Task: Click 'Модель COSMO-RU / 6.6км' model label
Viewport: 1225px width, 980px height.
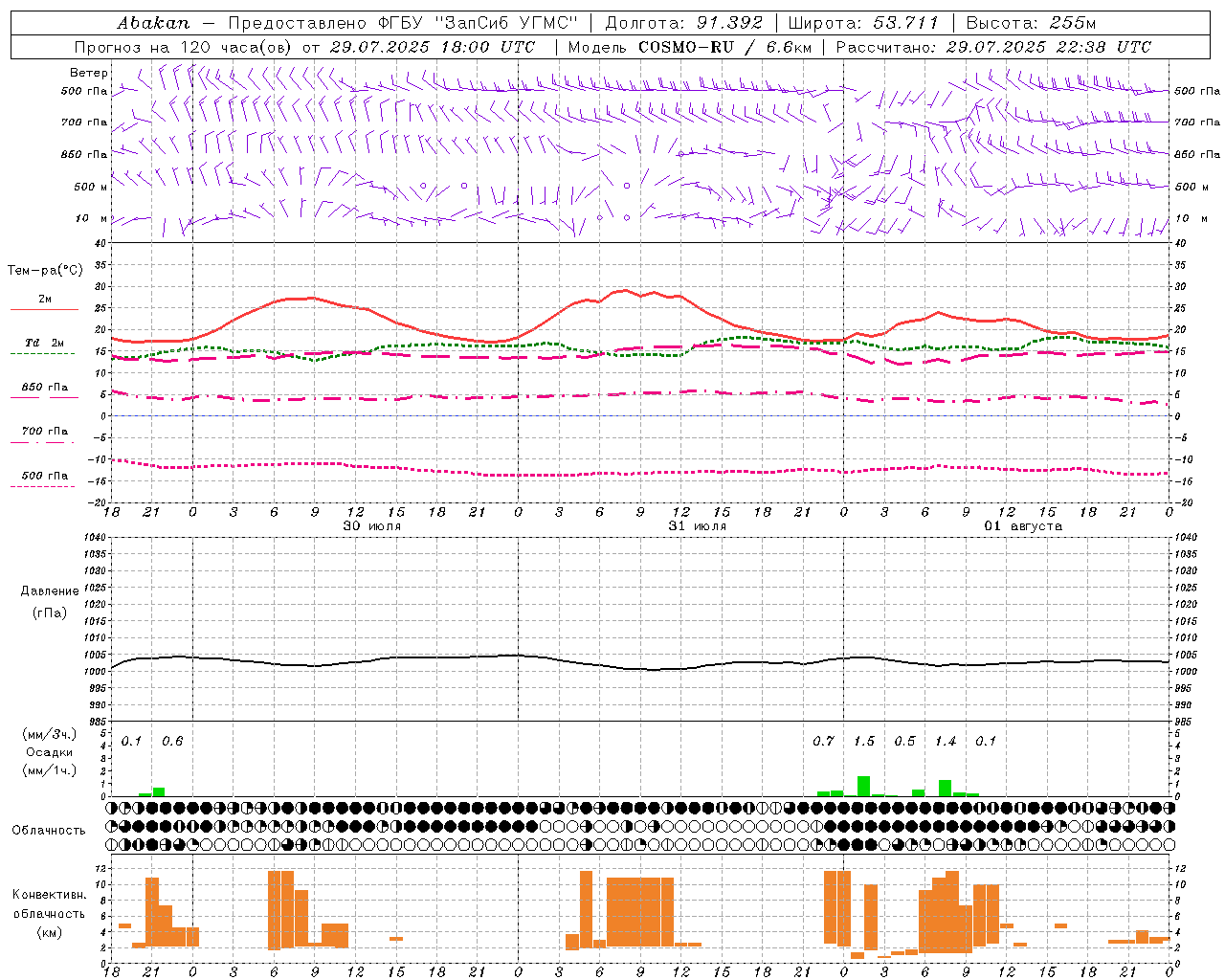Action: point(690,47)
